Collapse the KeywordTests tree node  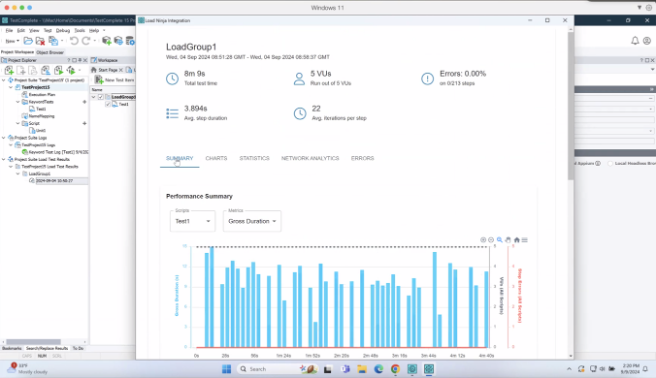[18, 102]
